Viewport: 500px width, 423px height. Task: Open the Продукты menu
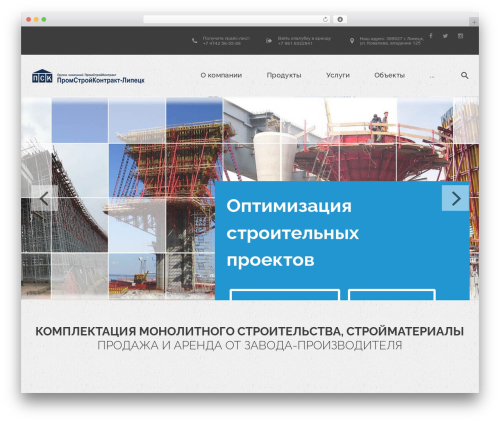[x=284, y=75]
